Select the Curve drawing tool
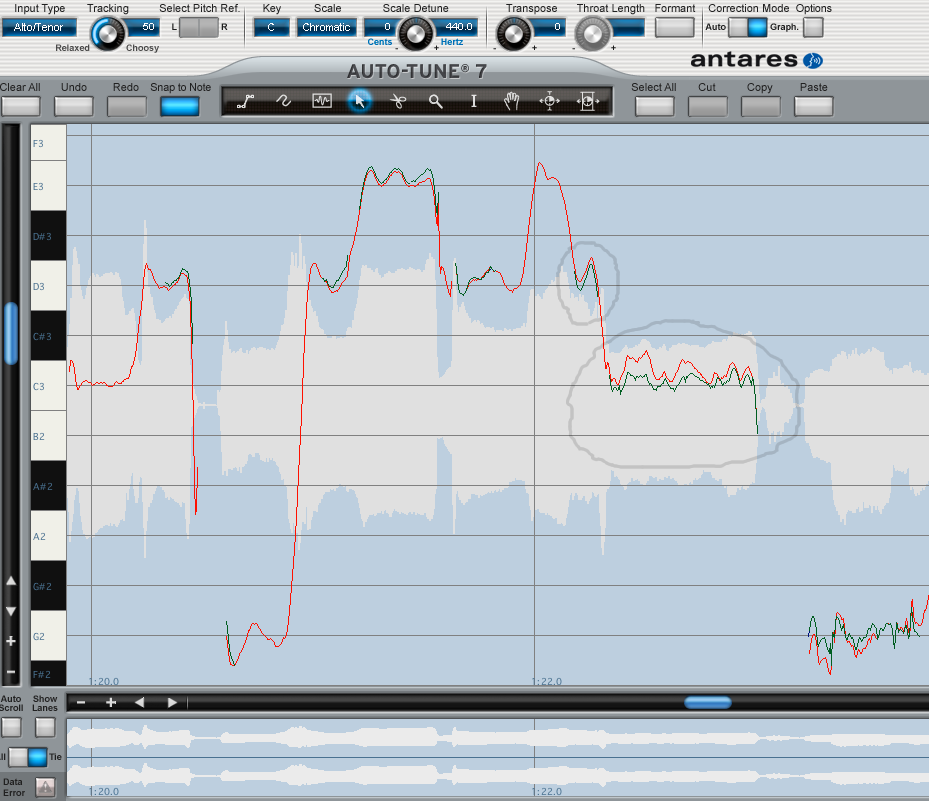The width and height of the screenshot is (929, 801). 283,101
